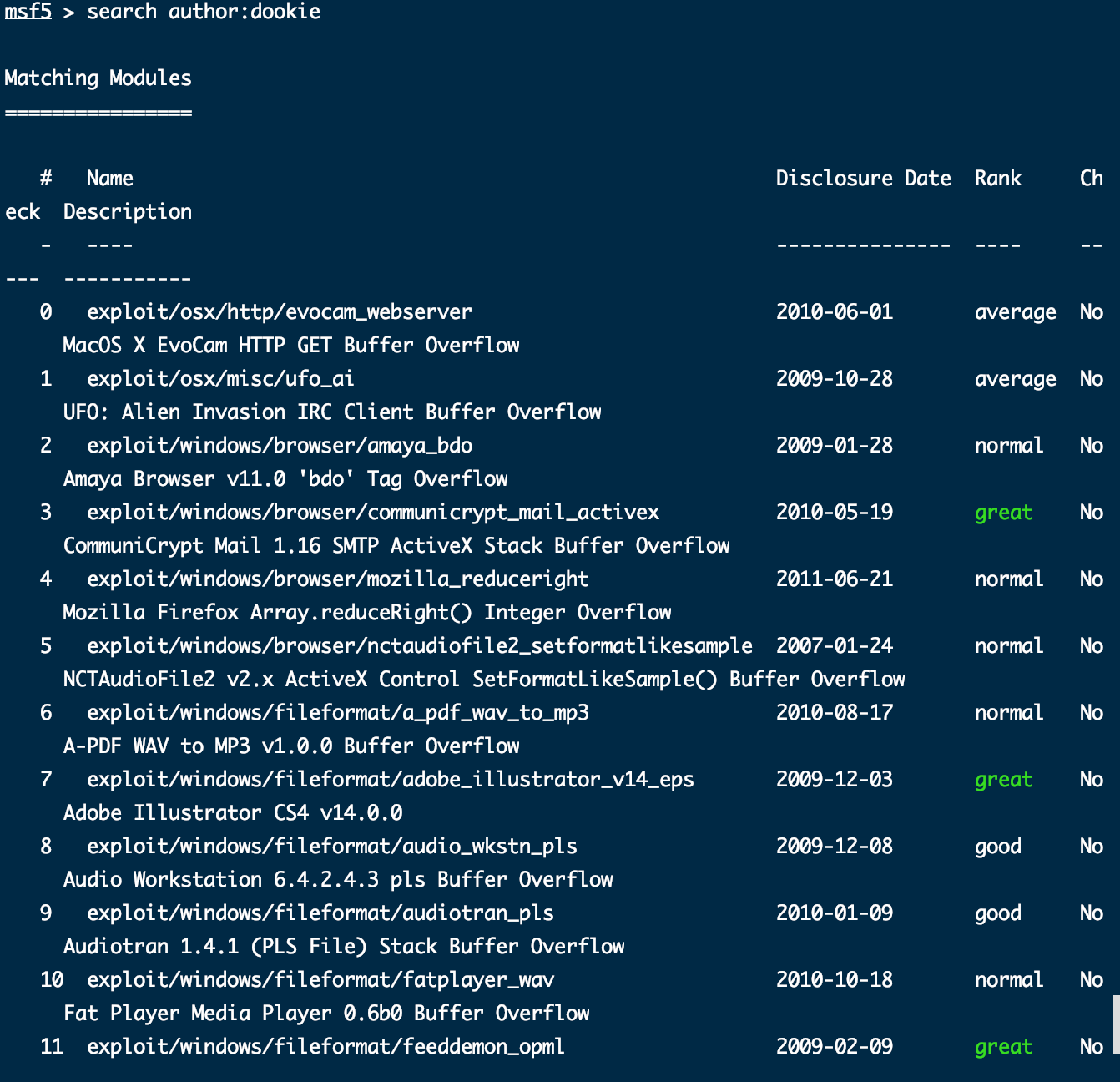Click green 'great' rank for adobe_illustrator_v14_eps

tap(1004, 781)
